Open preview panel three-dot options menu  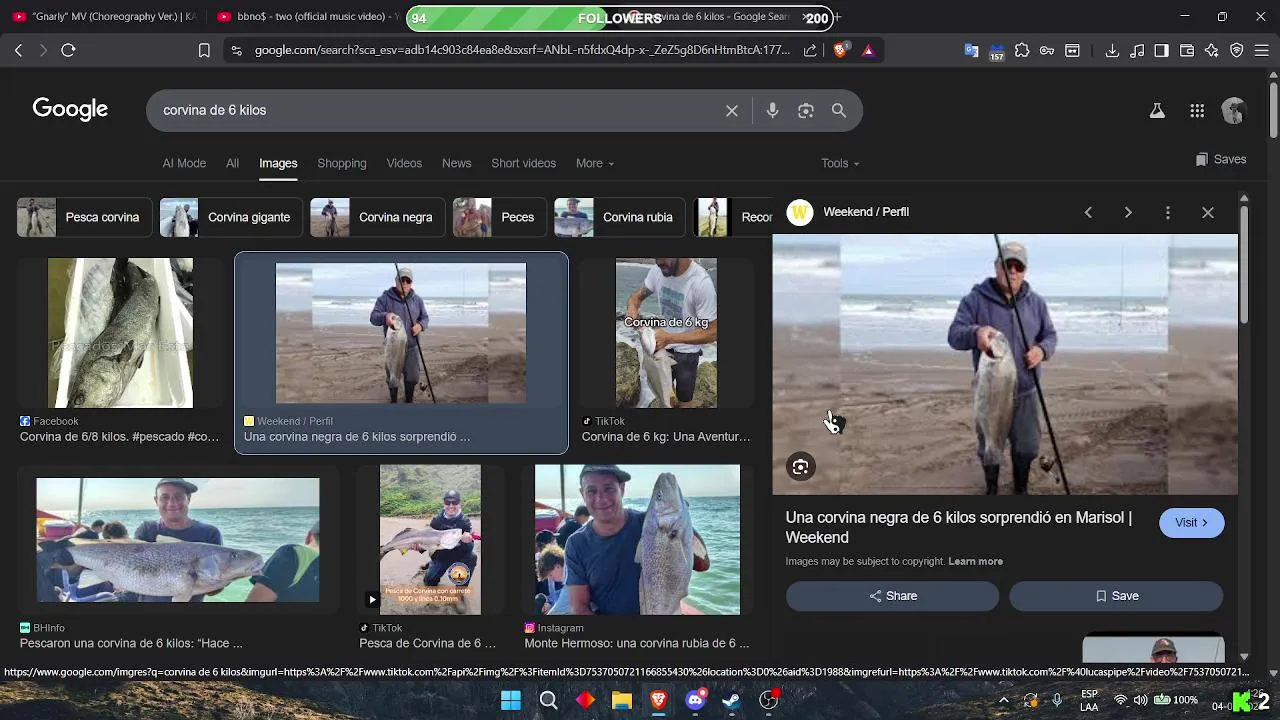tap(1168, 212)
